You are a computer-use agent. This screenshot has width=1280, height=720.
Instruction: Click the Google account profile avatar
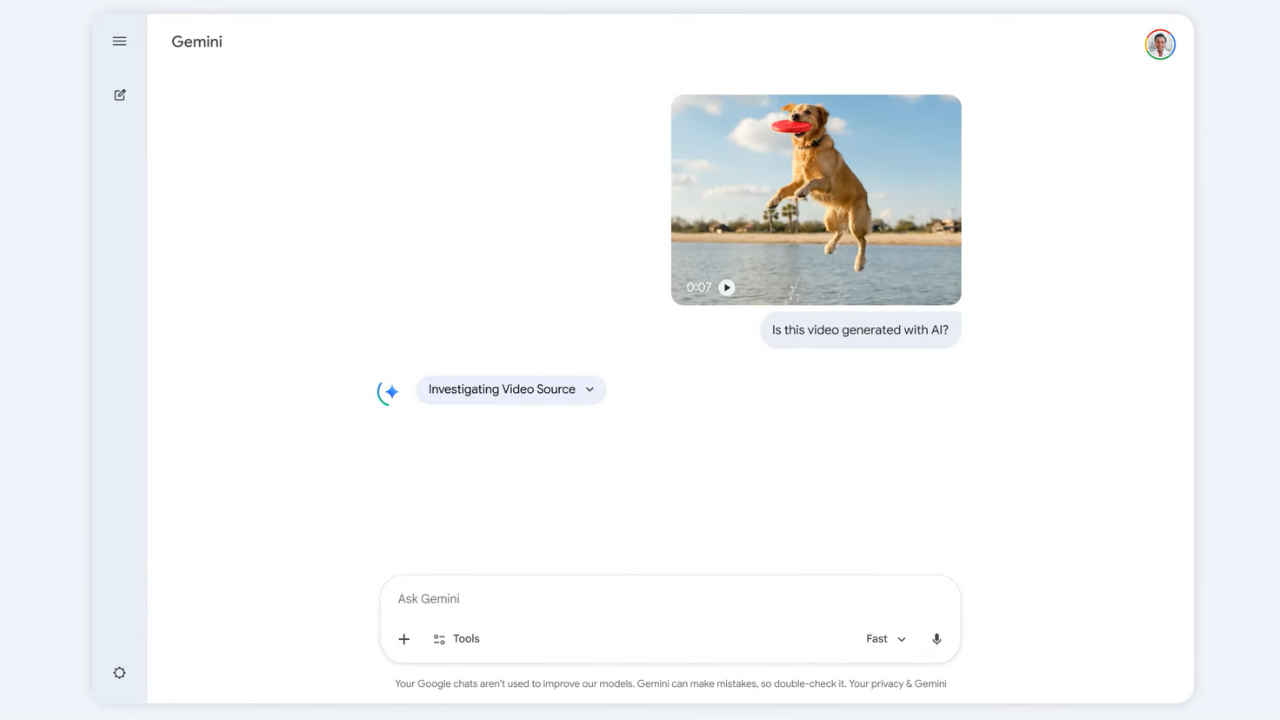pos(1159,44)
